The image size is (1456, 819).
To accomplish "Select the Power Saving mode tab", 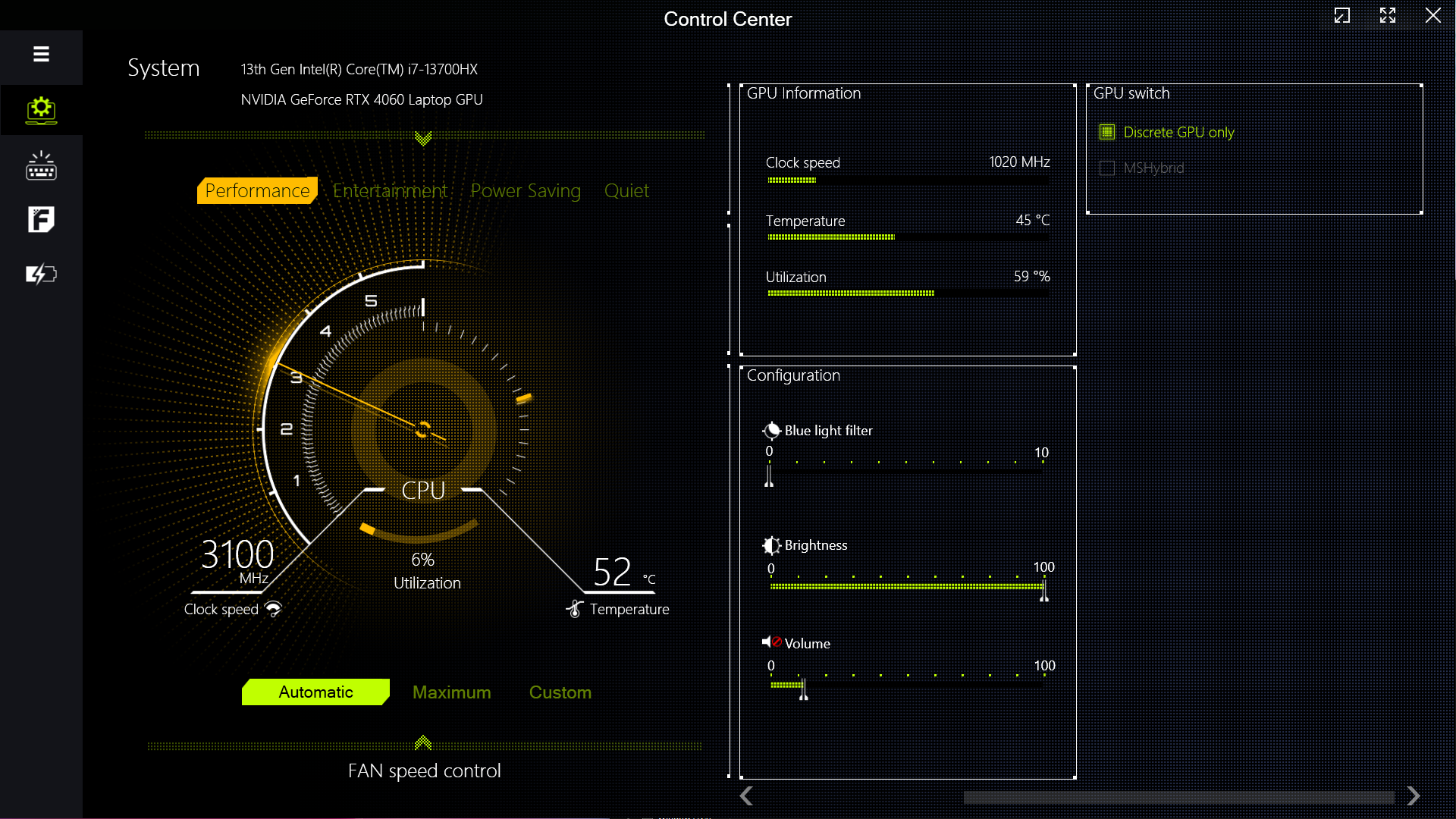I will point(526,190).
